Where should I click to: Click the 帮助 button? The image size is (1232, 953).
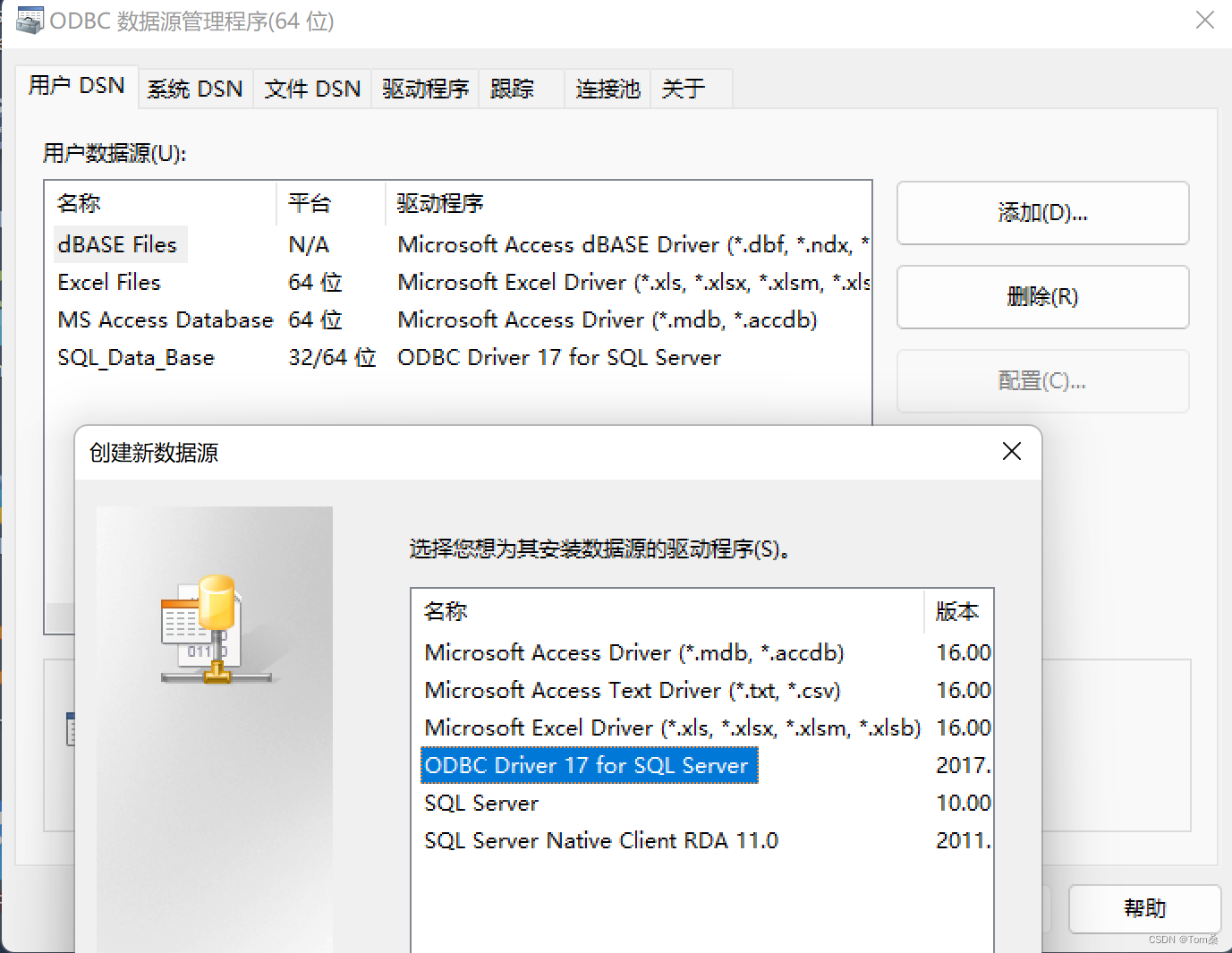pos(1144,908)
